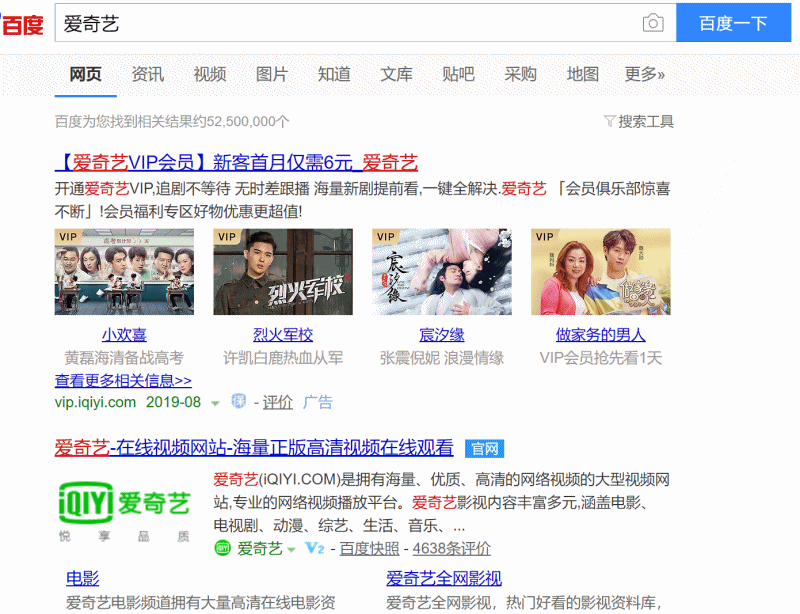
Task: Click the 小欢喜 thumbnail image
Action: (124, 272)
